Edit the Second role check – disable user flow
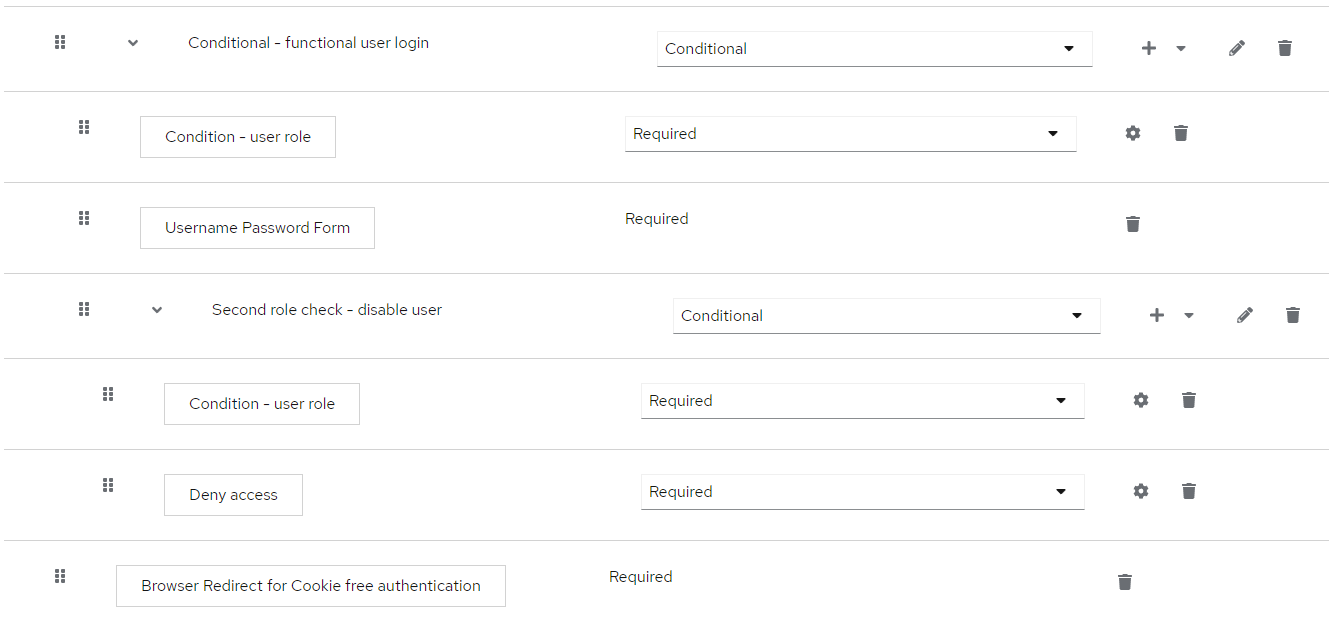 (1245, 314)
